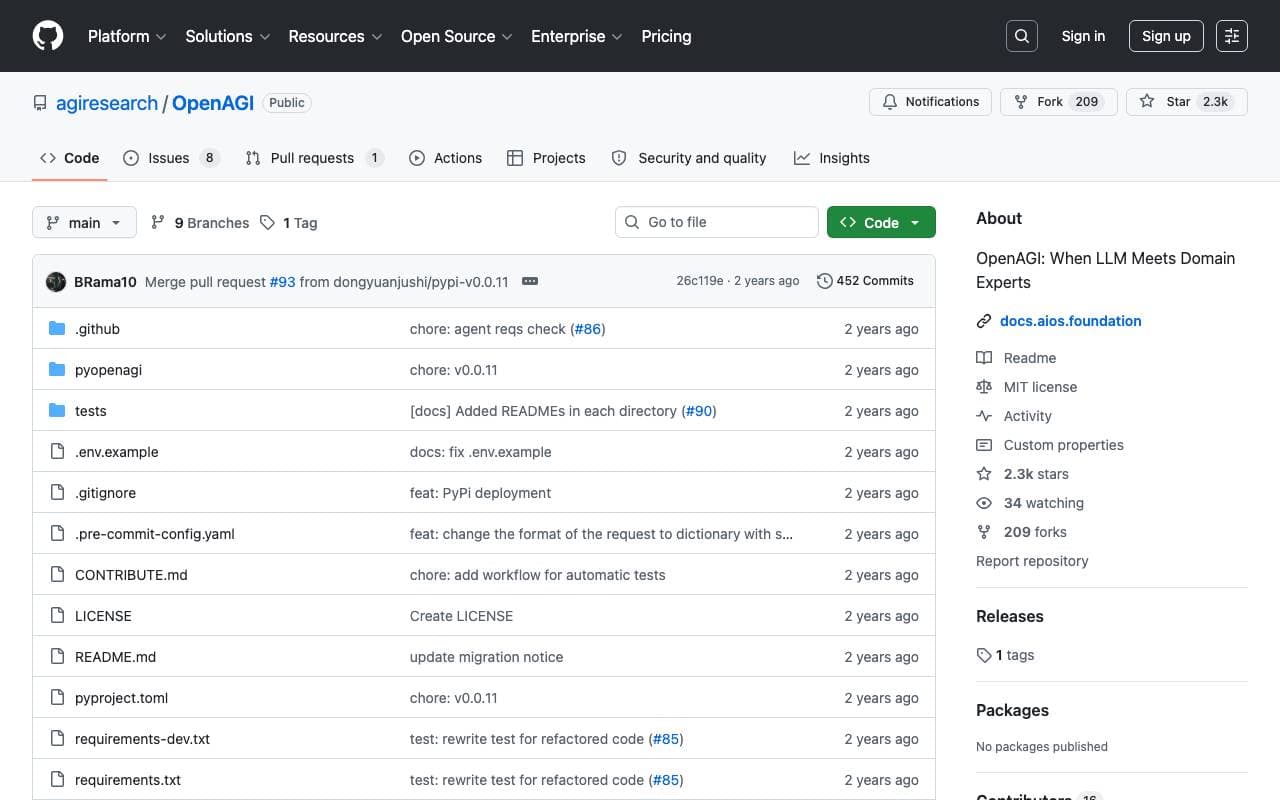Click the .github folder icon
The image size is (1280, 800).
click(x=57, y=329)
